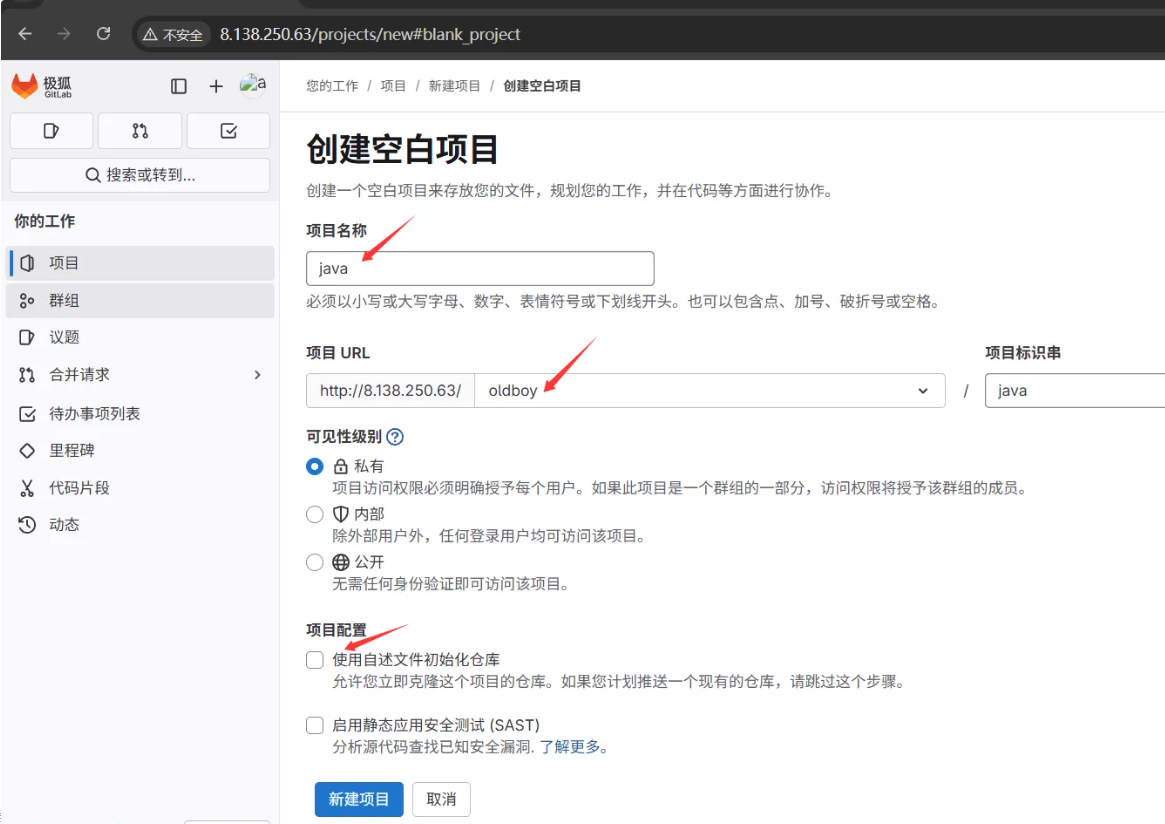Select the 内部 visibility radio button
The height and width of the screenshot is (824, 1165).
click(x=315, y=514)
